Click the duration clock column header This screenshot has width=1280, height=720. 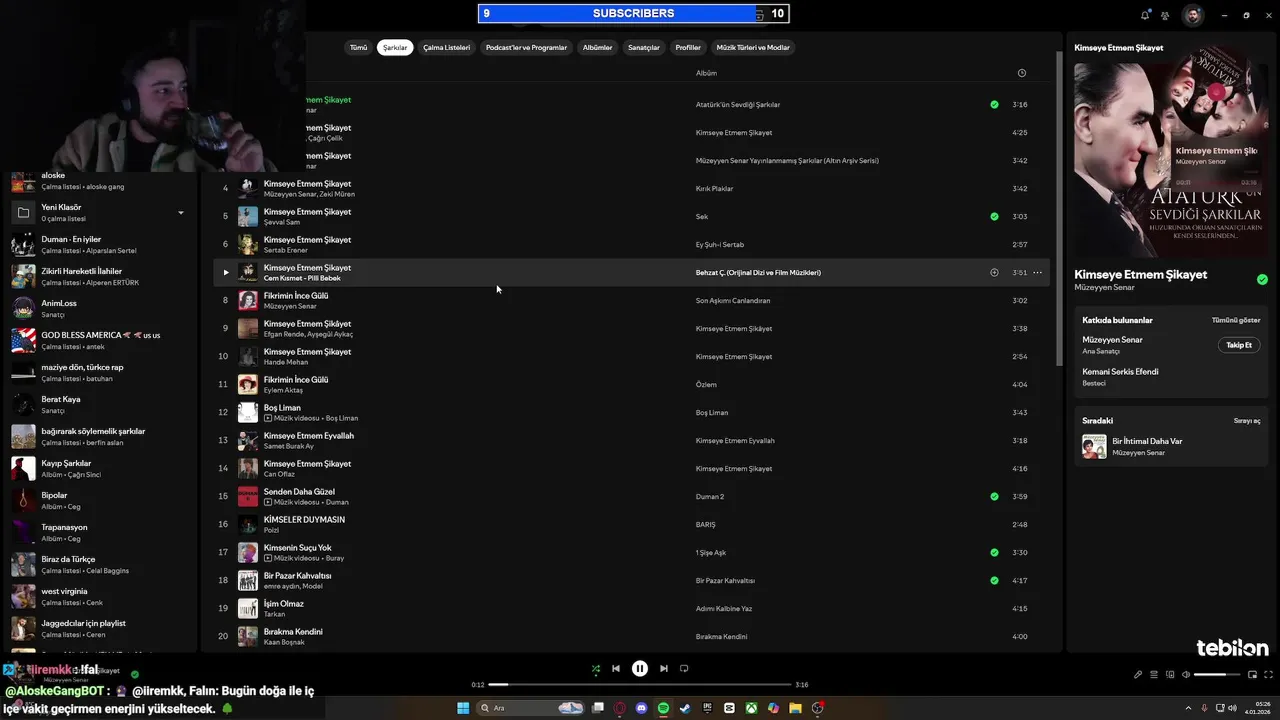(1021, 73)
